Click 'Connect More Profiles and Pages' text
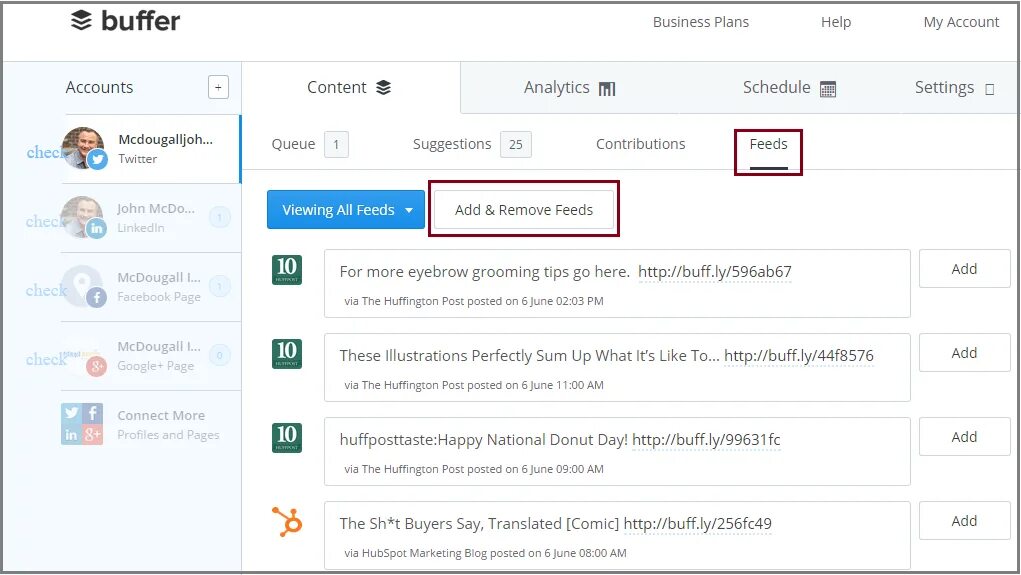 (168, 425)
